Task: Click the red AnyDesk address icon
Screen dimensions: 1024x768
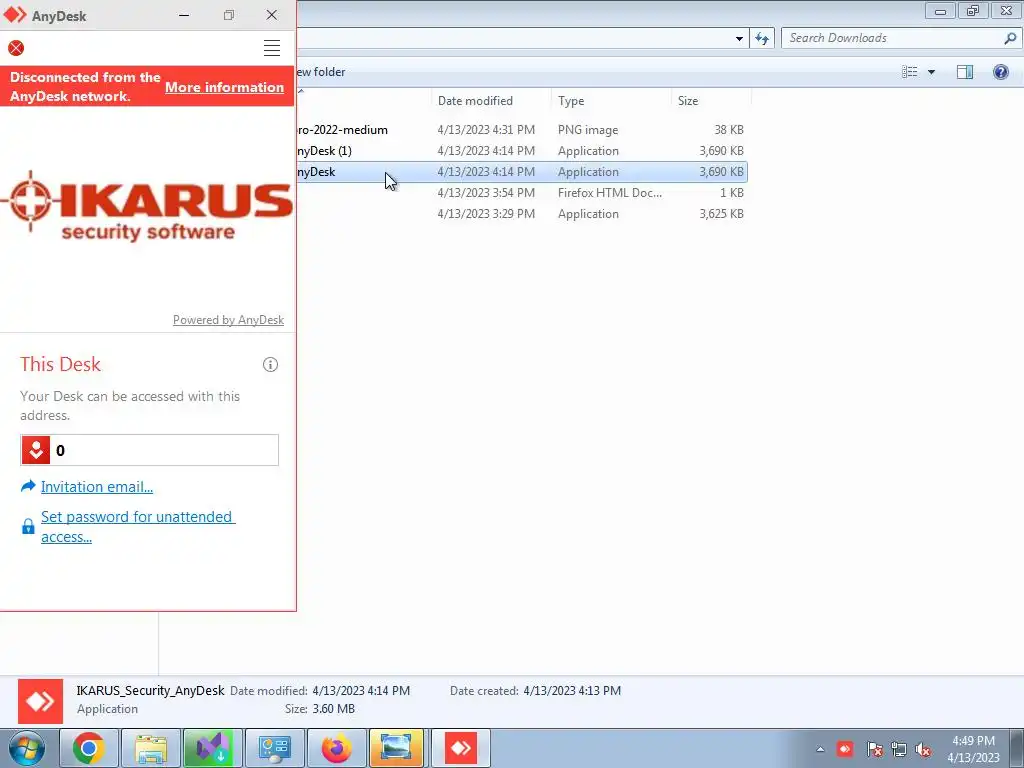Action: coord(36,450)
